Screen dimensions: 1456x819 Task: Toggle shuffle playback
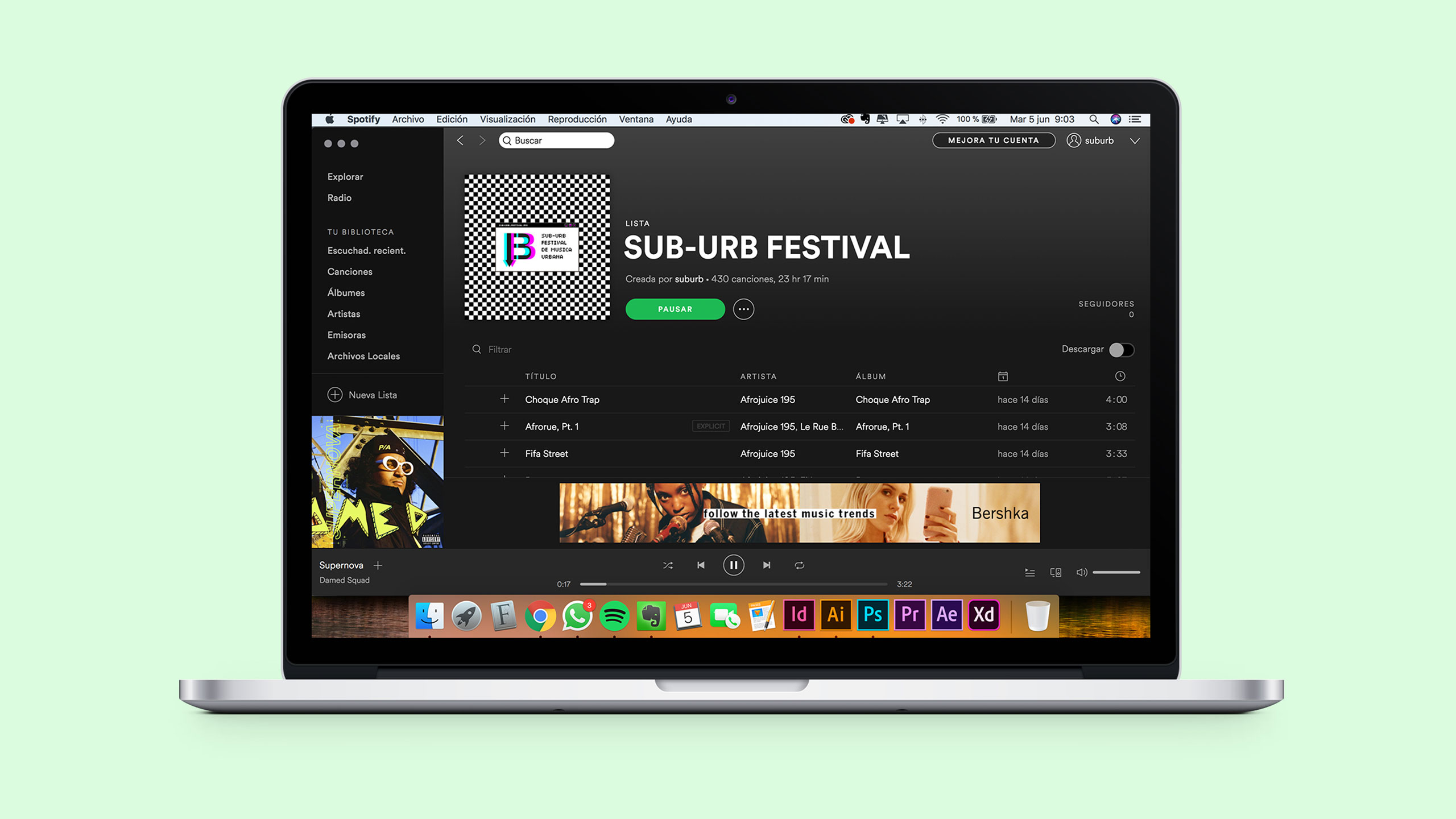point(668,565)
